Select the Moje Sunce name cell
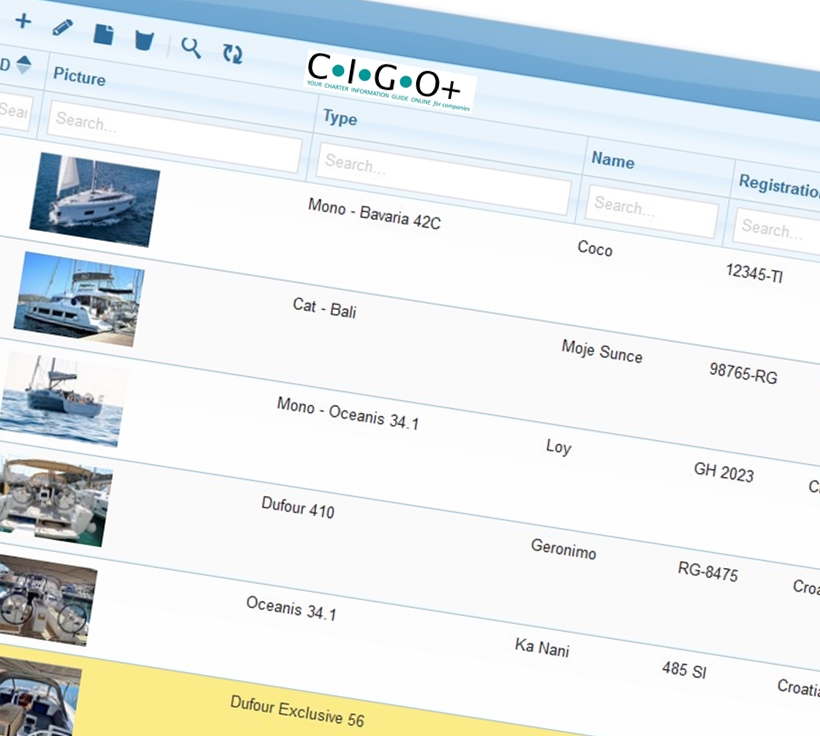Screen dimensions: 820x736 pyautogui.click(x=602, y=351)
